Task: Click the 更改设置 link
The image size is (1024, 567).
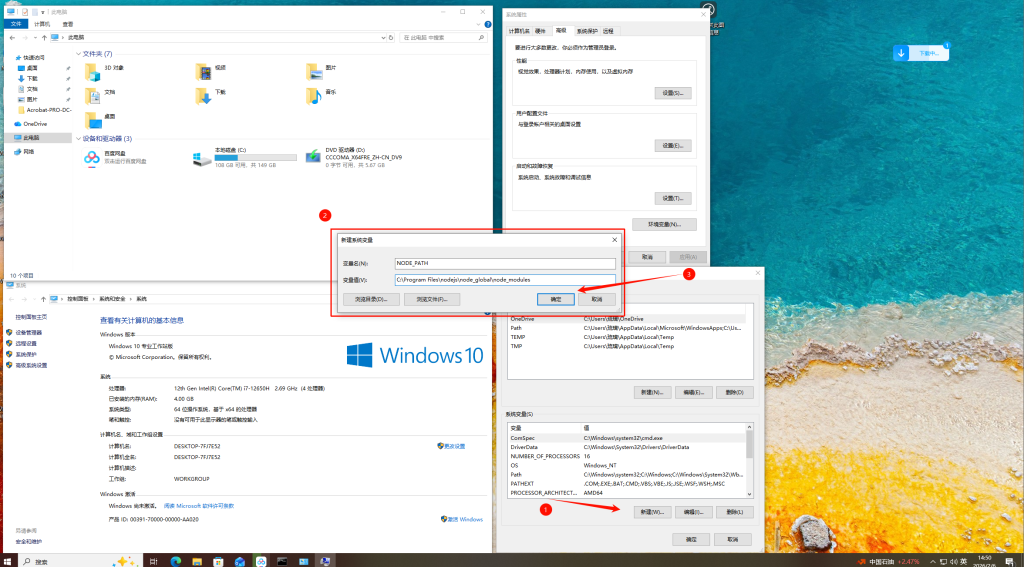Action: 455,446
